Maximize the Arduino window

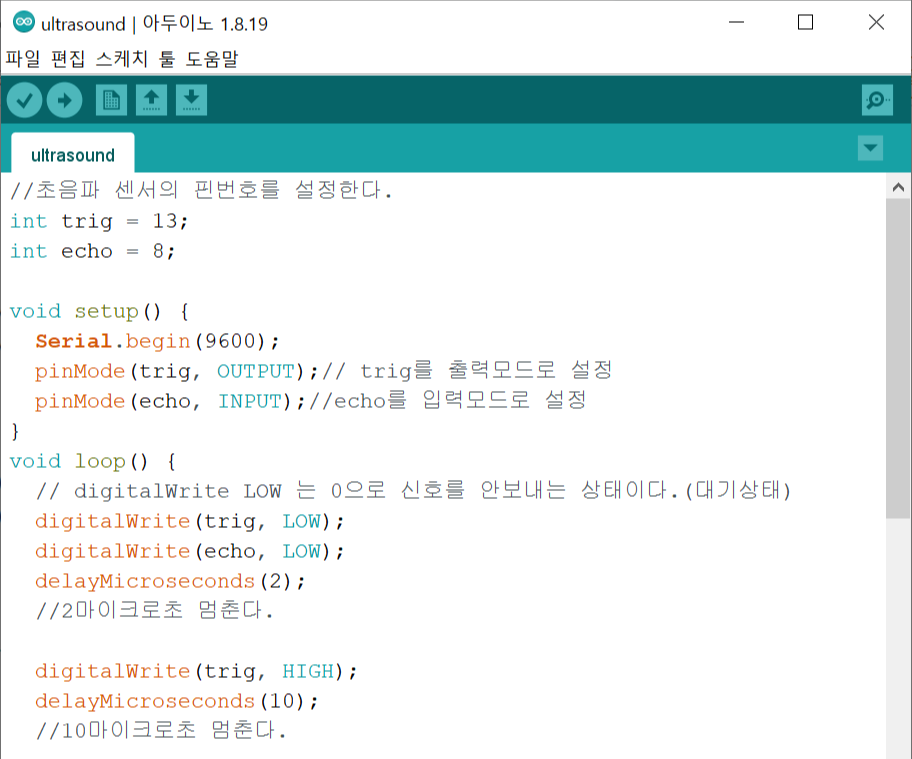coord(805,23)
